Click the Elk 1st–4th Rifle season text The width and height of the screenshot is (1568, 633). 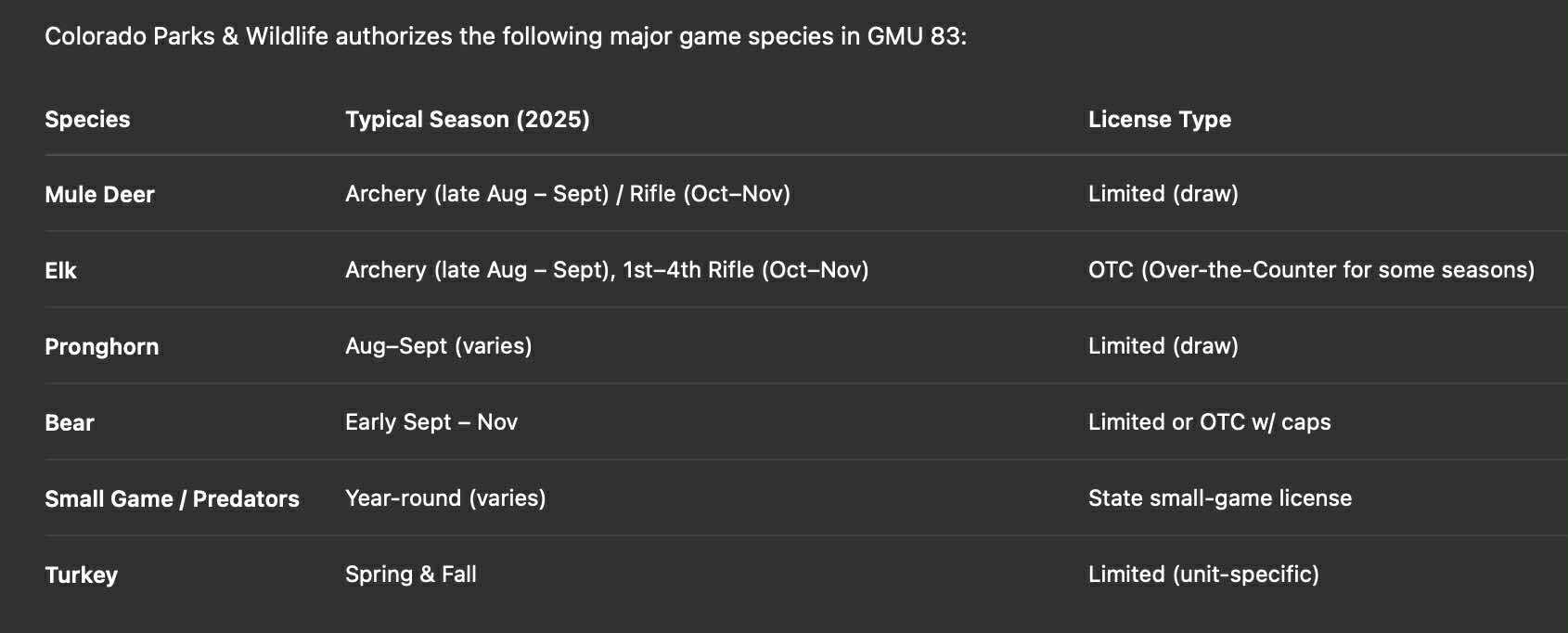pyautogui.click(x=745, y=270)
